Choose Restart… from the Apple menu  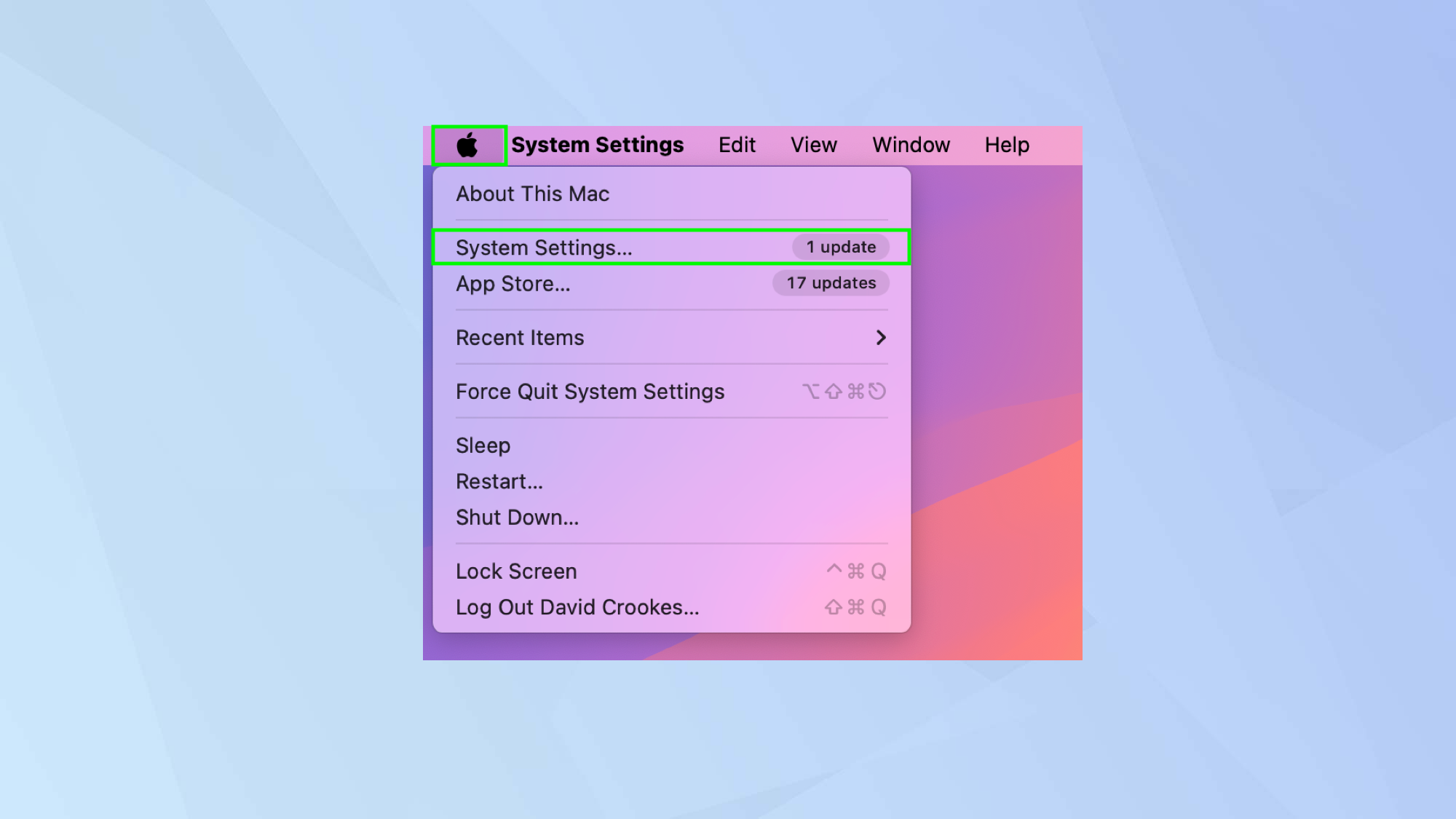[499, 482]
